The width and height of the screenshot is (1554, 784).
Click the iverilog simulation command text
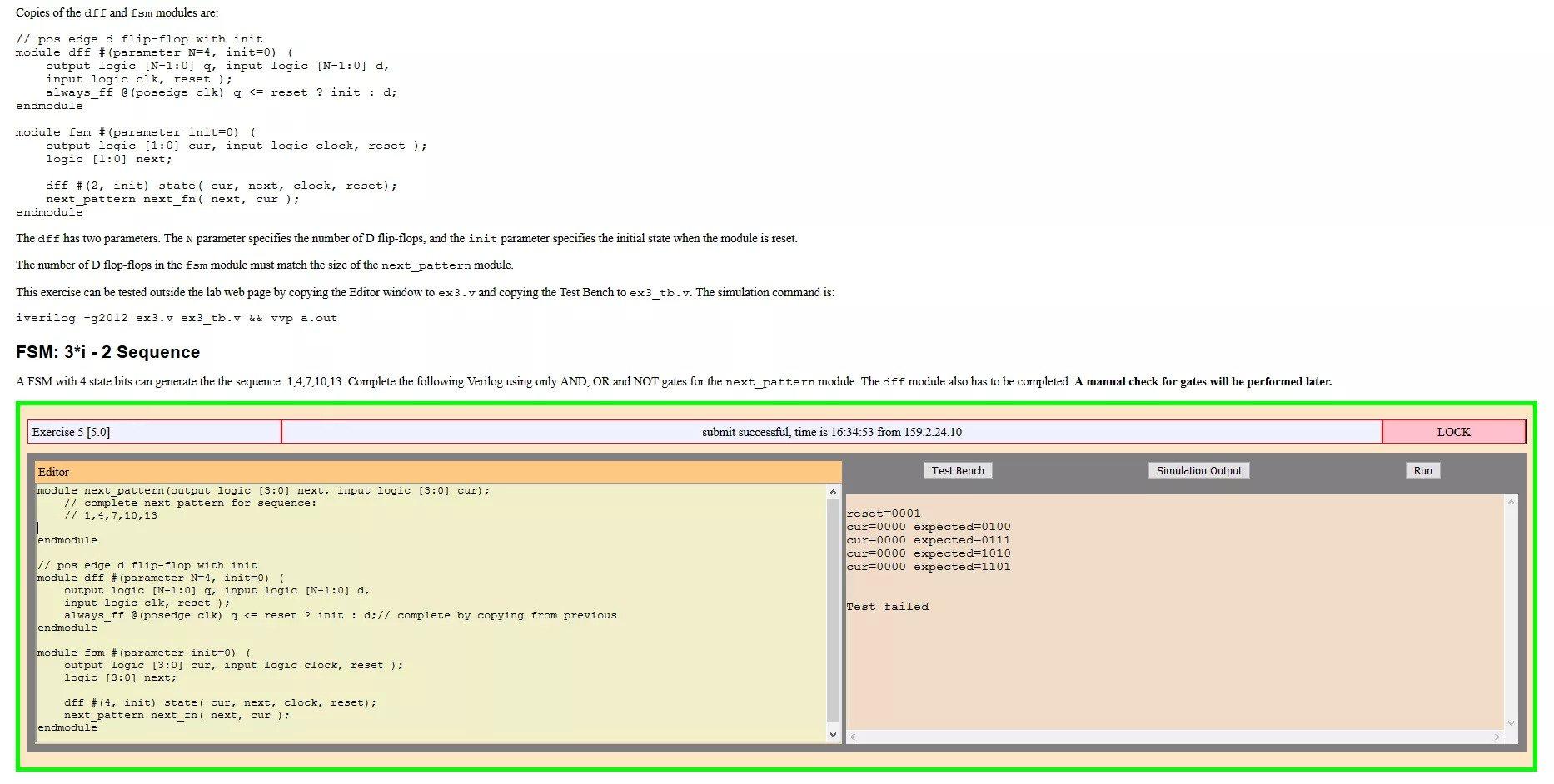(177, 318)
